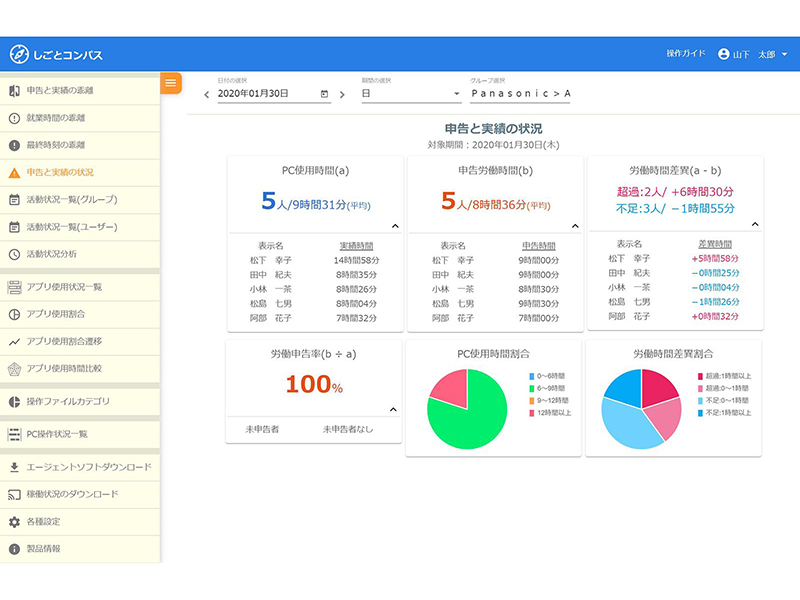Click trend line icon beside アプリ使用割合遷移

point(14,342)
